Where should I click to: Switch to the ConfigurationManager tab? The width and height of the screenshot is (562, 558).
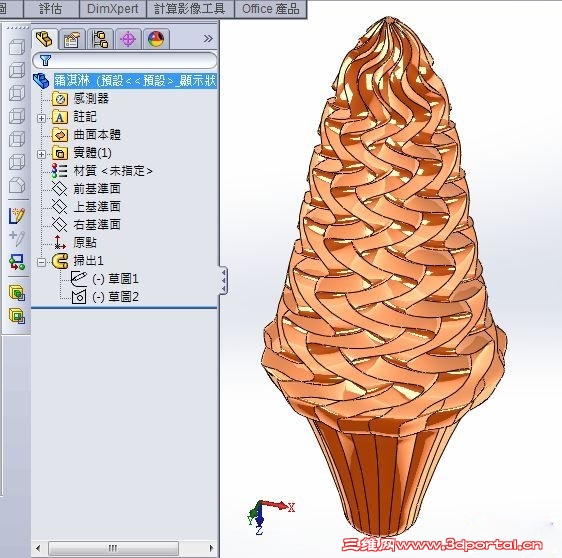pyautogui.click(x=100, y=39)
